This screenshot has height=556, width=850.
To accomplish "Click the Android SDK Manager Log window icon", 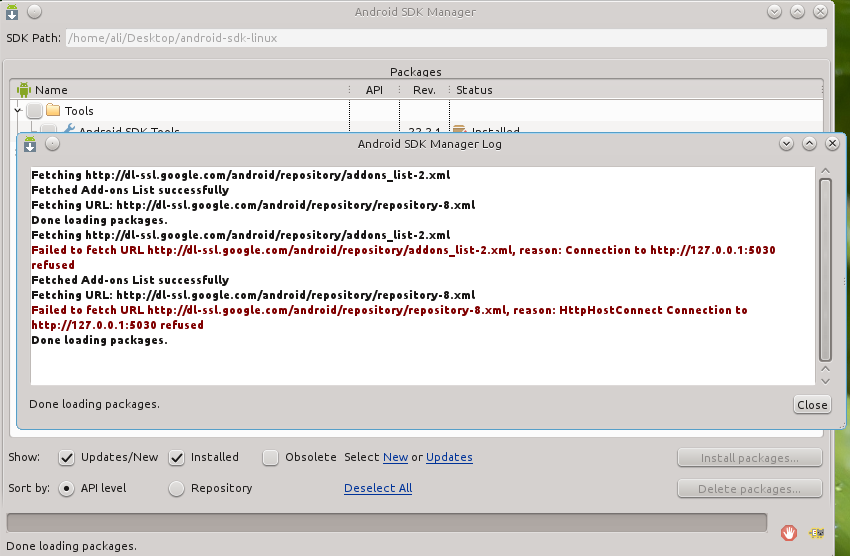I will click(x=31, y=144).
